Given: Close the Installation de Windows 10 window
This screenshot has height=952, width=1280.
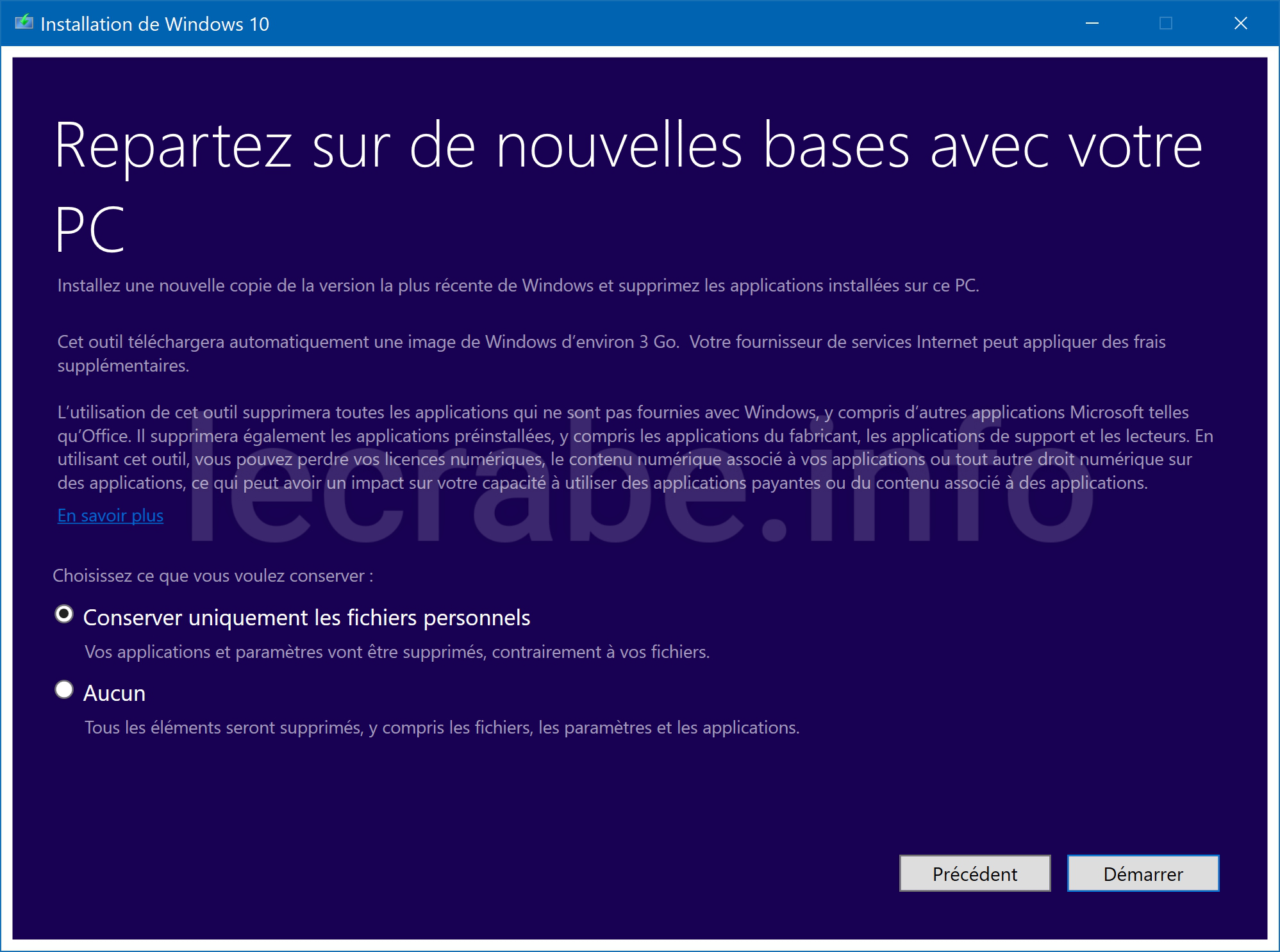Looking at the screenshot, I should (x=1241, y=24).
